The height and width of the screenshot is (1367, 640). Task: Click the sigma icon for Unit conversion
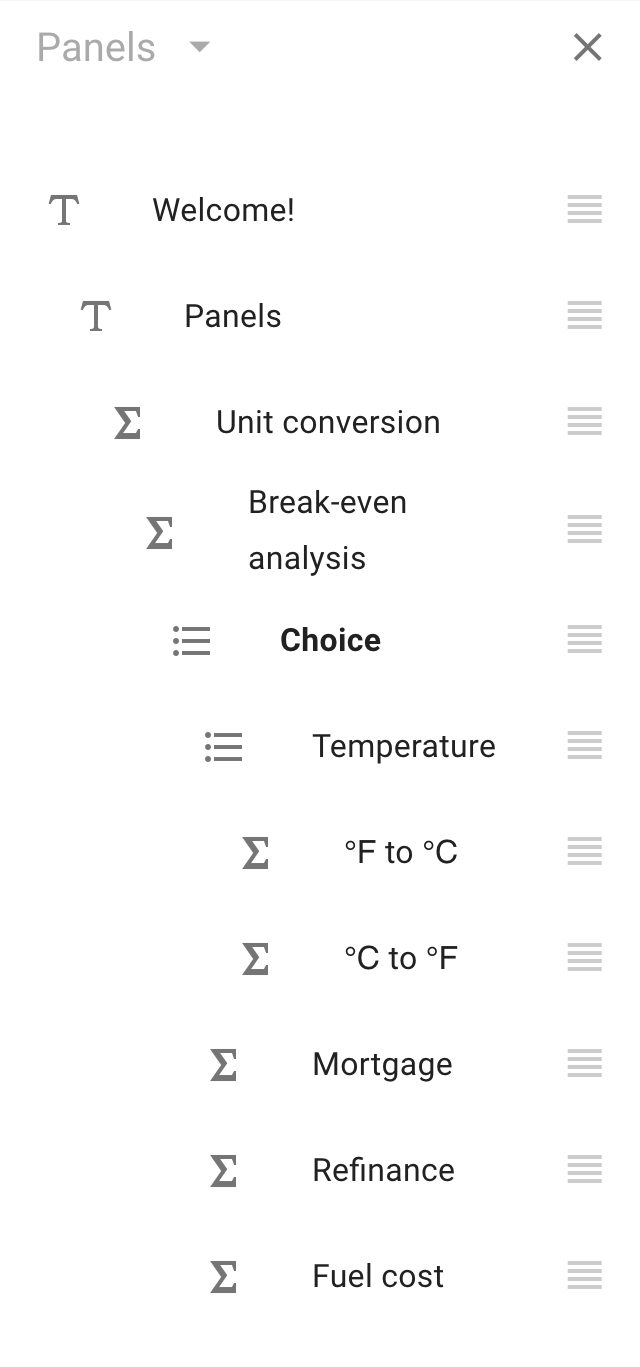click(x=128, y=422)
